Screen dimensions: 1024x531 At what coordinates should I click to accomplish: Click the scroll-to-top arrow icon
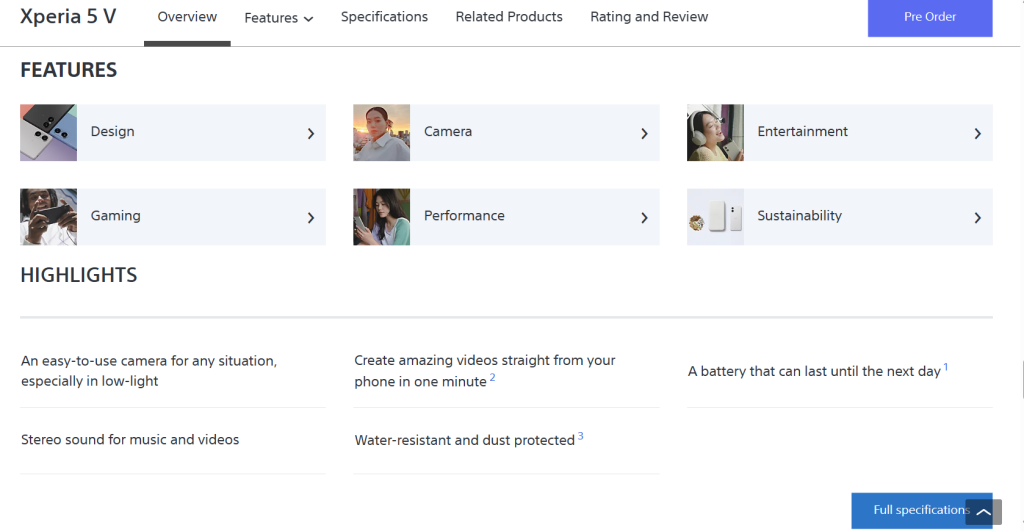pos(982,513)
